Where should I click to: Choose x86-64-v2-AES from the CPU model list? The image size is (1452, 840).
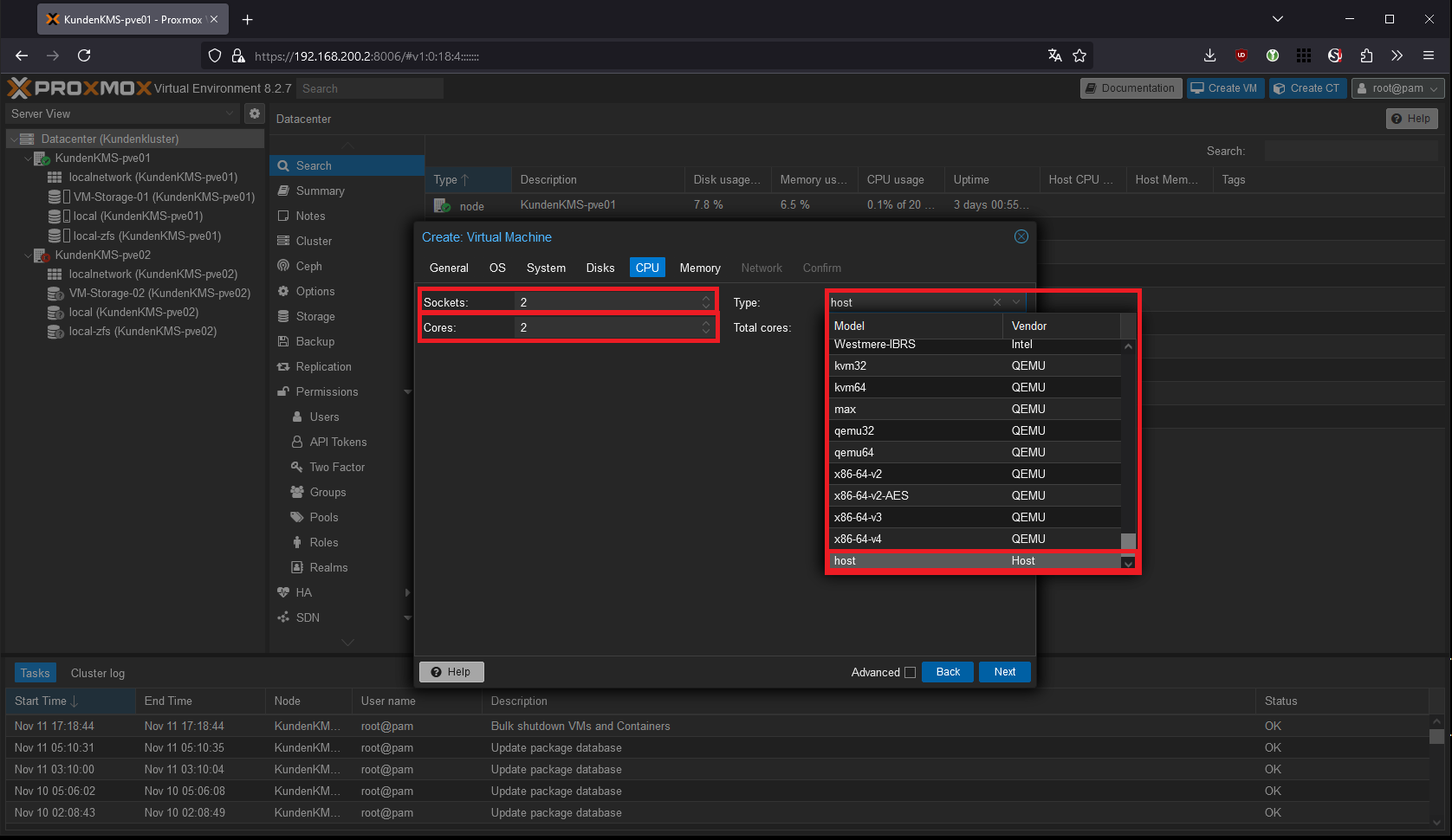(x=871, y=495)
